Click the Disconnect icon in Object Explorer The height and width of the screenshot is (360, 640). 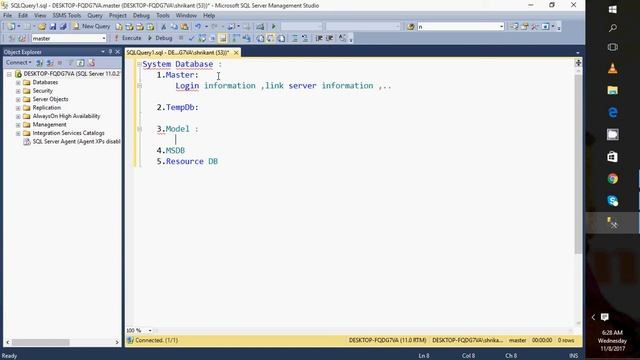tap(50, 63)
